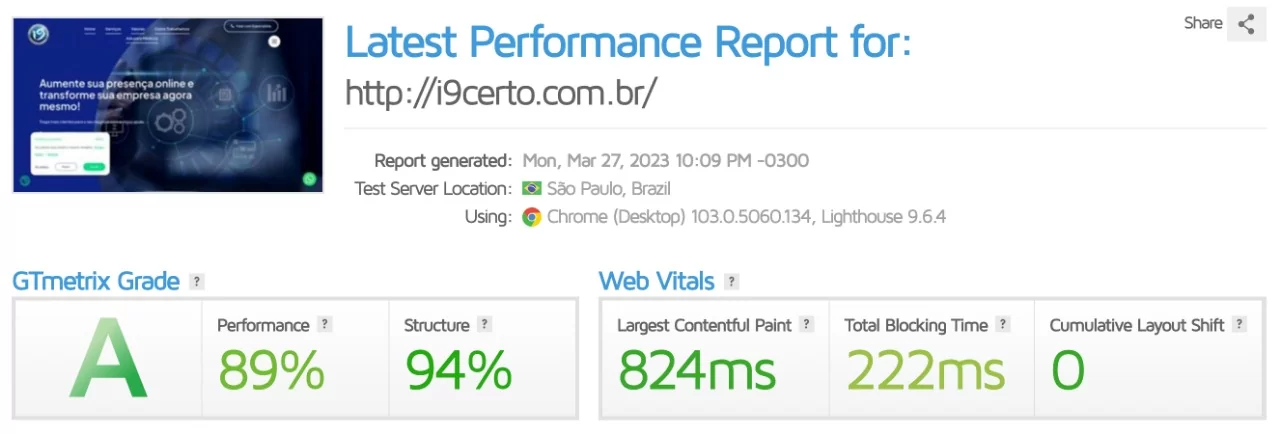Click the large A grade letter
The width and height of the screenshot is (1280, 434).
(108, 359)
